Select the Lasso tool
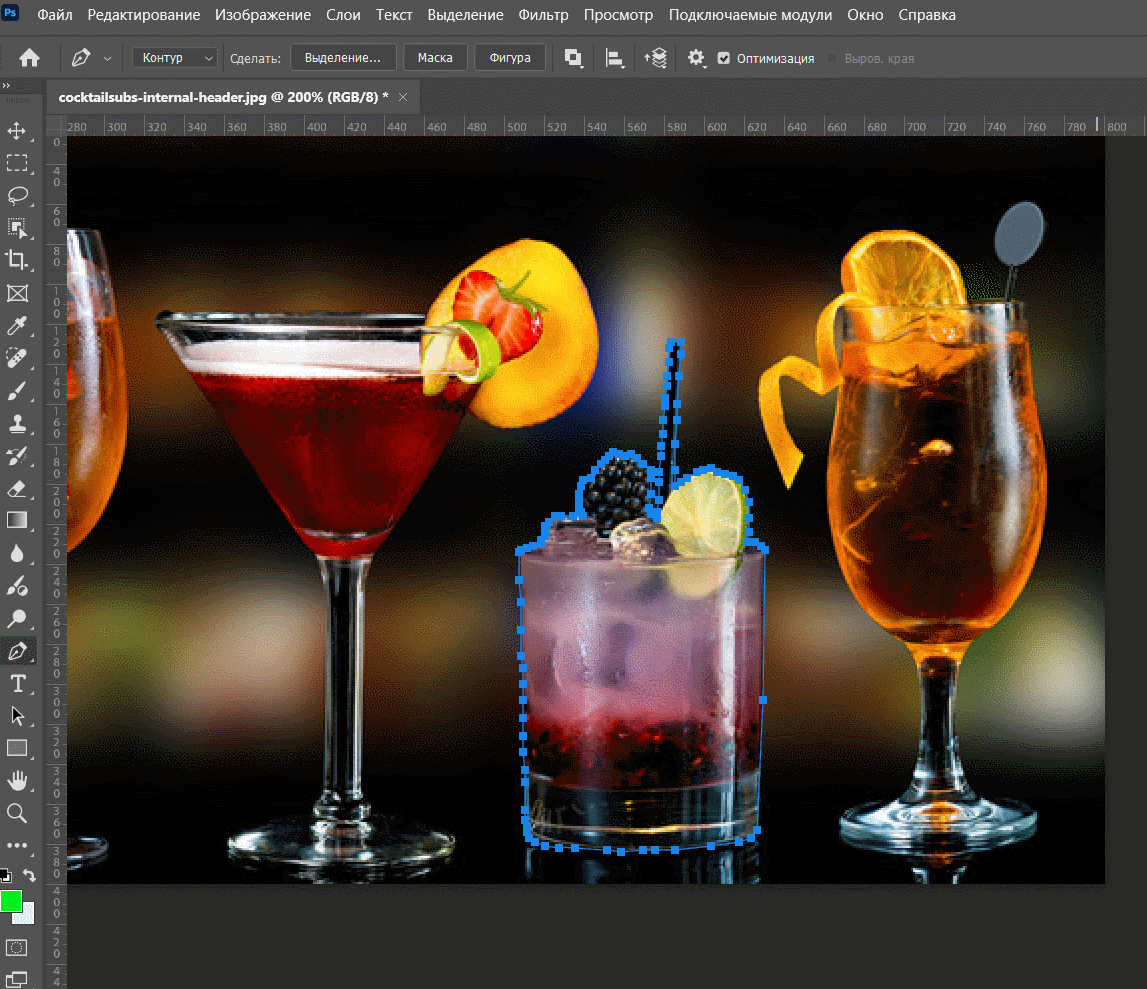The width and height of the screenshot is (1147, 989). pos(17,195)
